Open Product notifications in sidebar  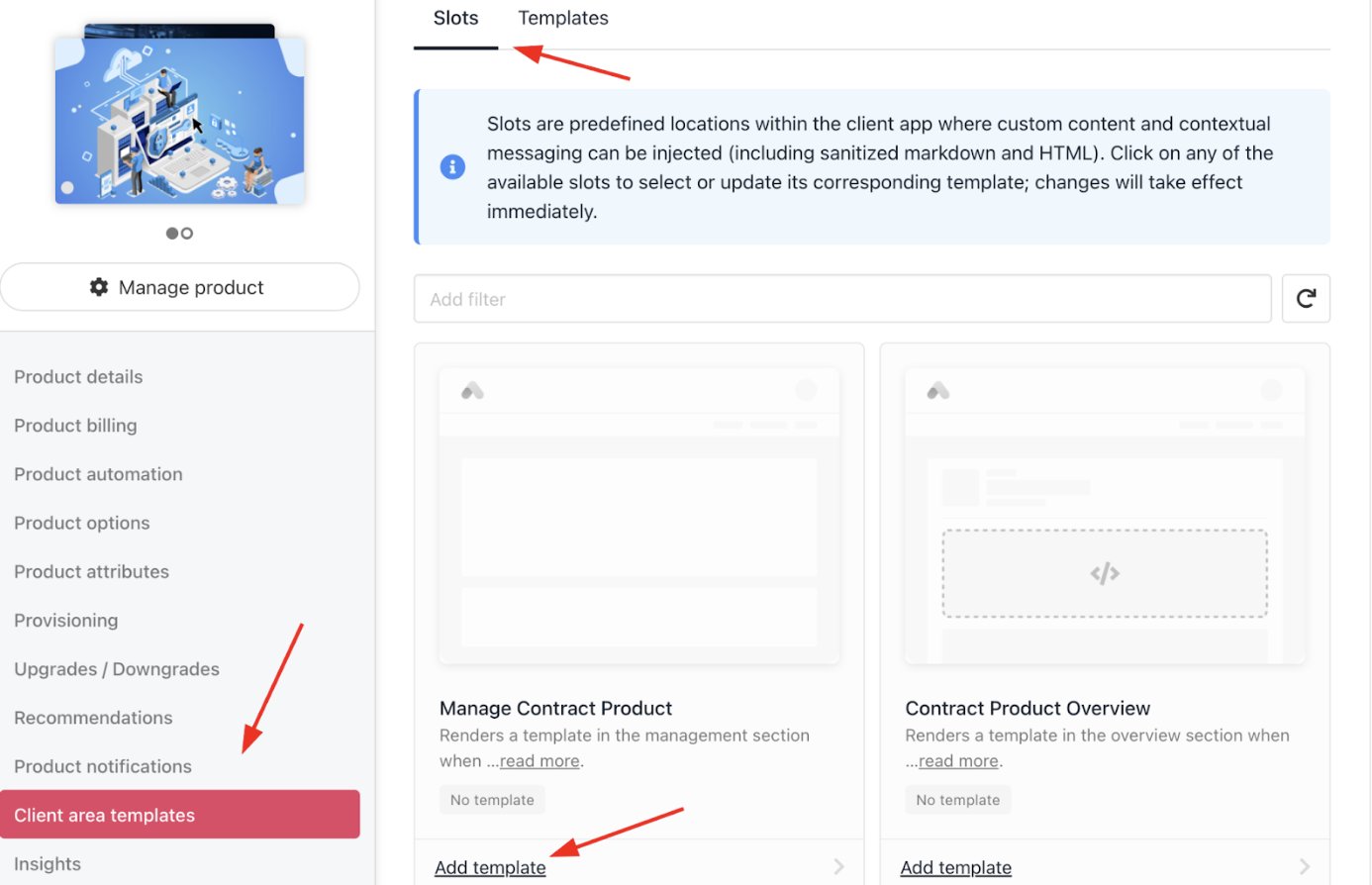103,766
